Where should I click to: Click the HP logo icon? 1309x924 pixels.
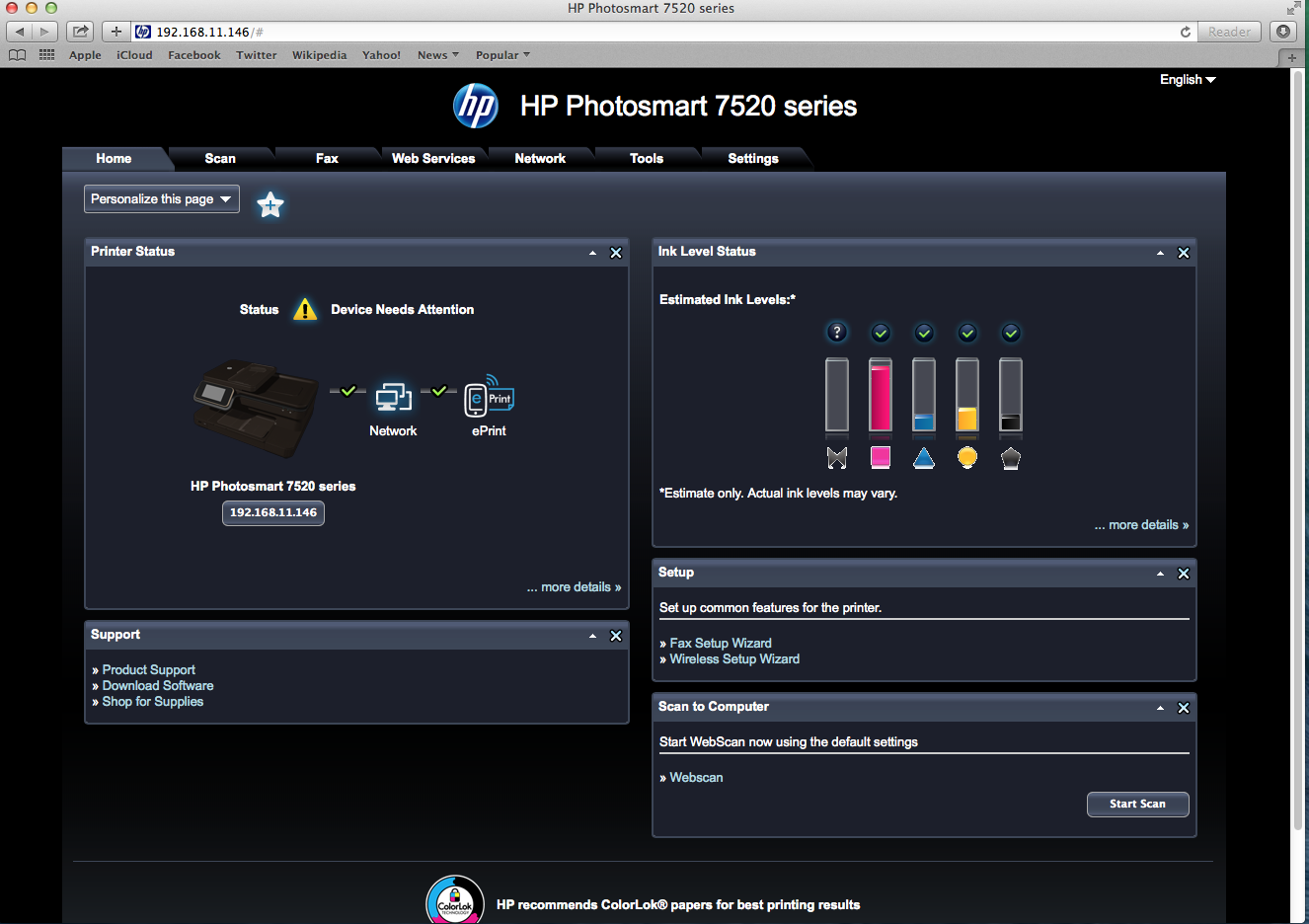tap(476, 106)
